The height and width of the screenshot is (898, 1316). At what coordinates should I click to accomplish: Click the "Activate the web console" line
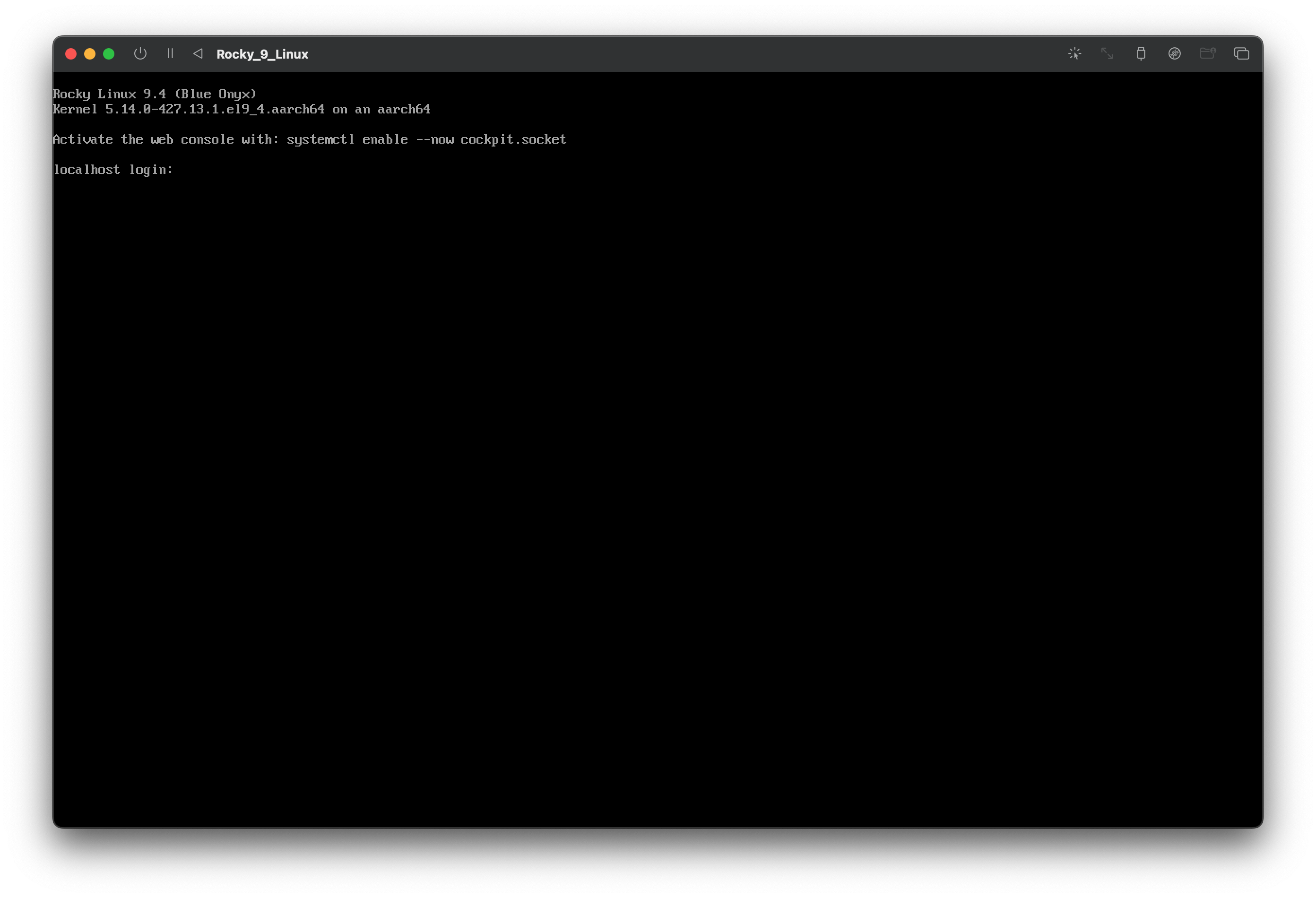point(310,139)
